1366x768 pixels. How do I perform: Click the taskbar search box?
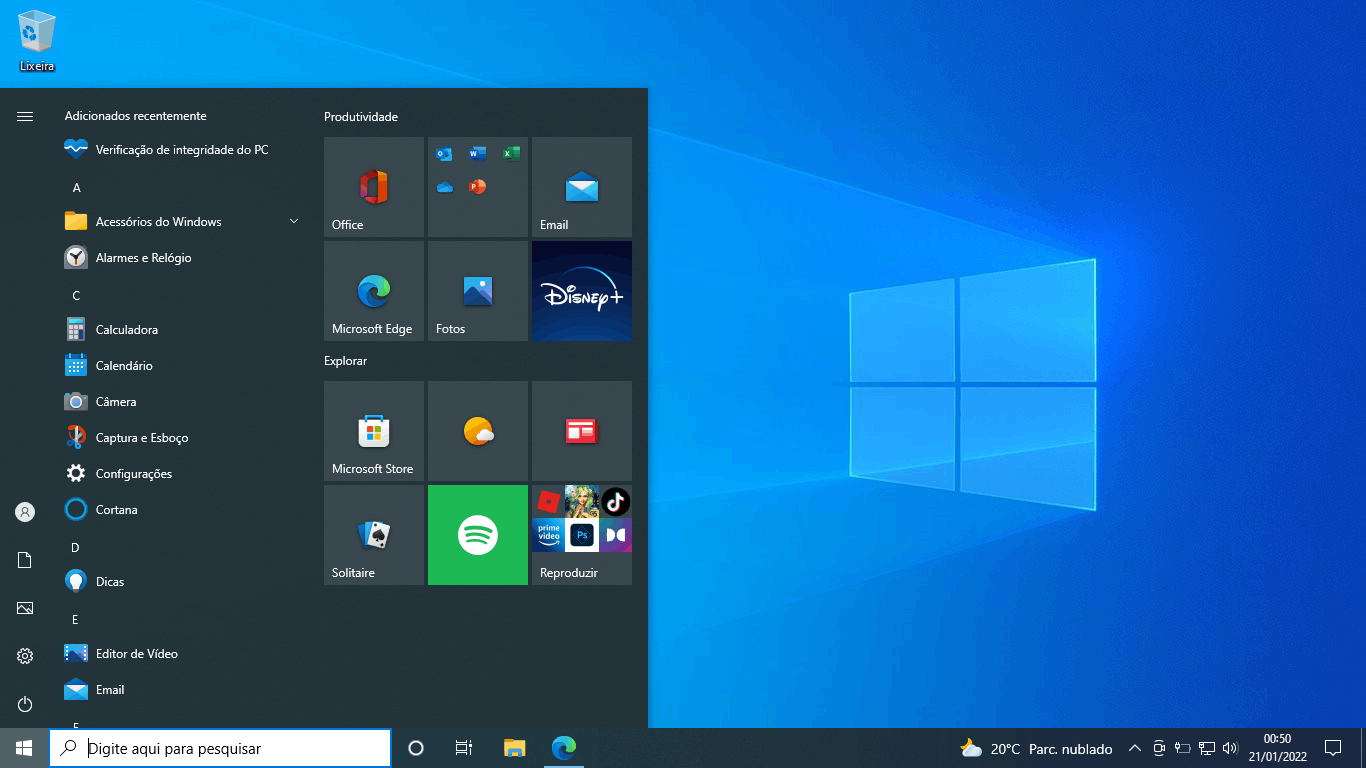220,748
